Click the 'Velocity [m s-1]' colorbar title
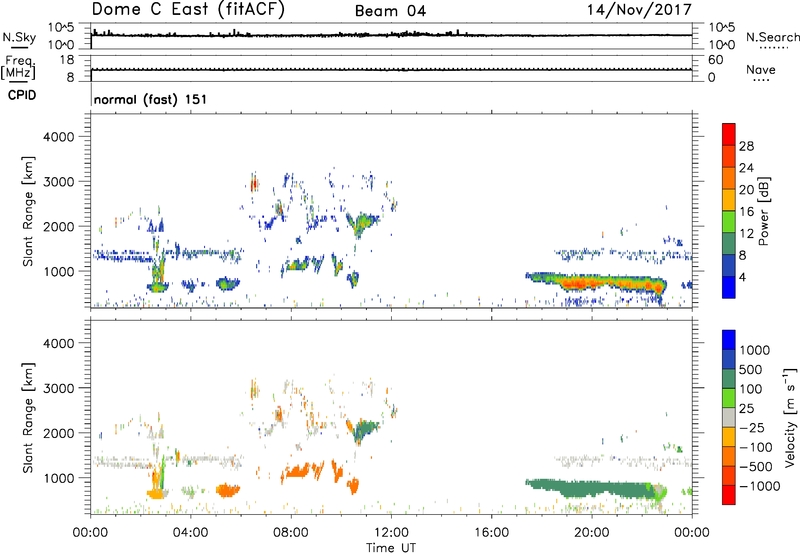Screen dimensions: 800x554 [x=789, y=417]
